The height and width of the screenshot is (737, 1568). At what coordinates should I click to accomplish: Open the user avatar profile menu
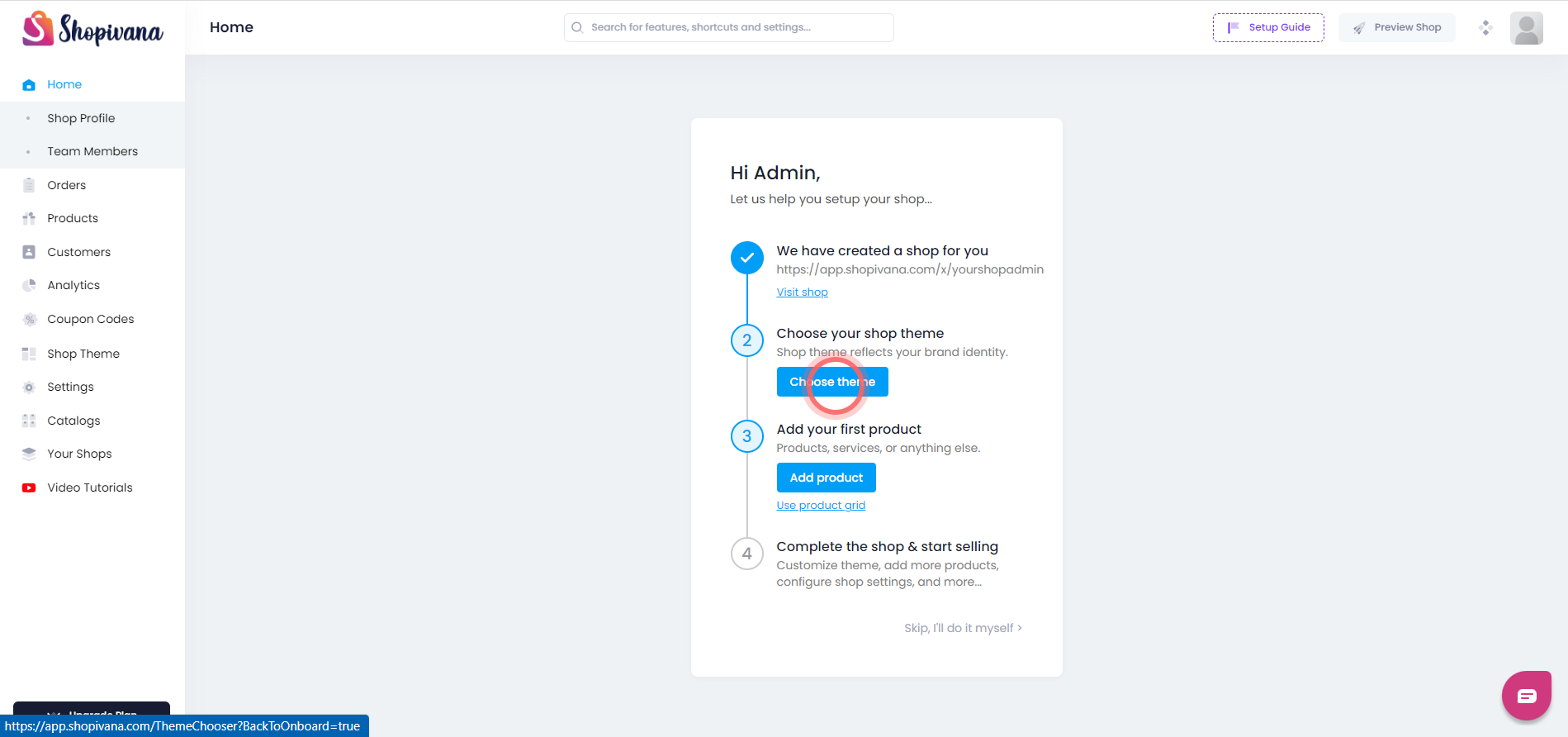[x=1527, y=28]
